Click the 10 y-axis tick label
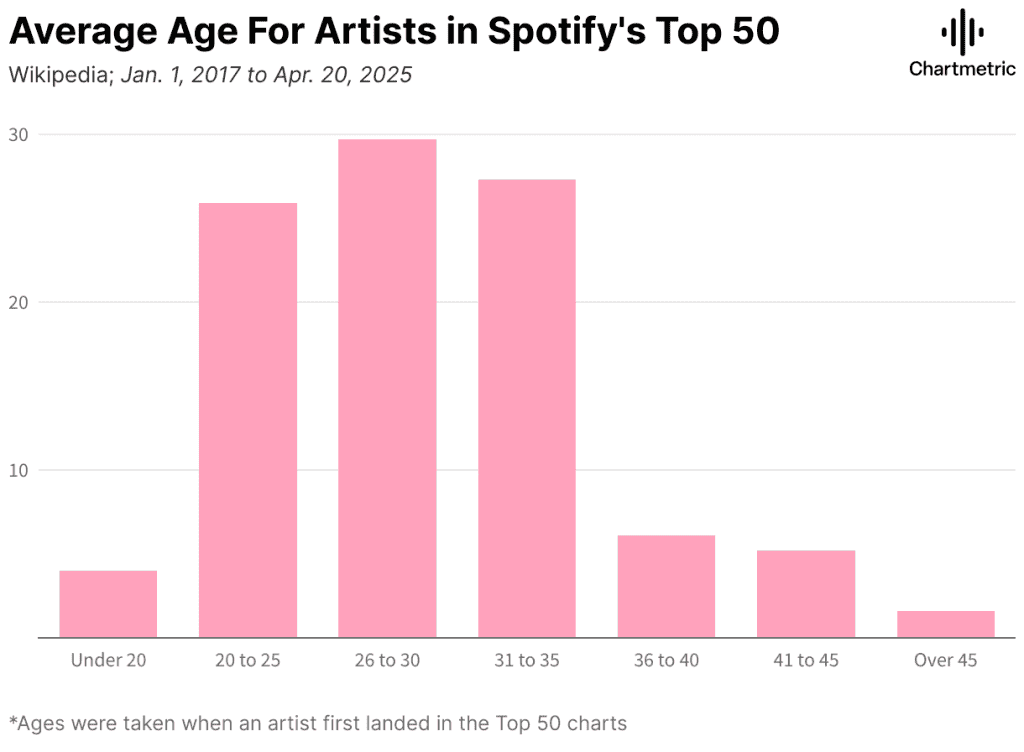This screenshot has height=752, width=1024. (18, 471)
